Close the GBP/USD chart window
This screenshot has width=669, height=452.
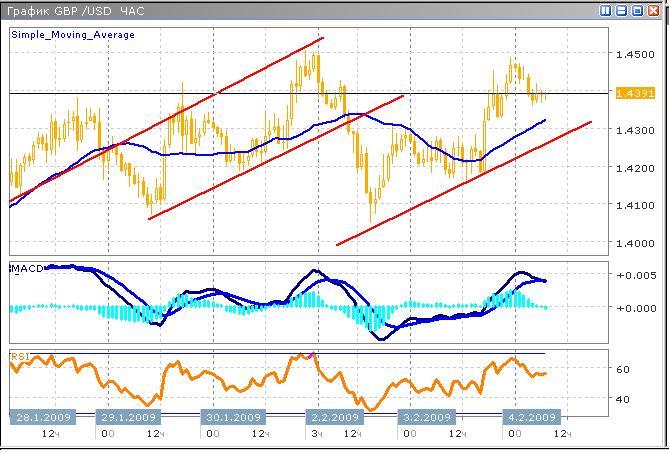point(654,10)
